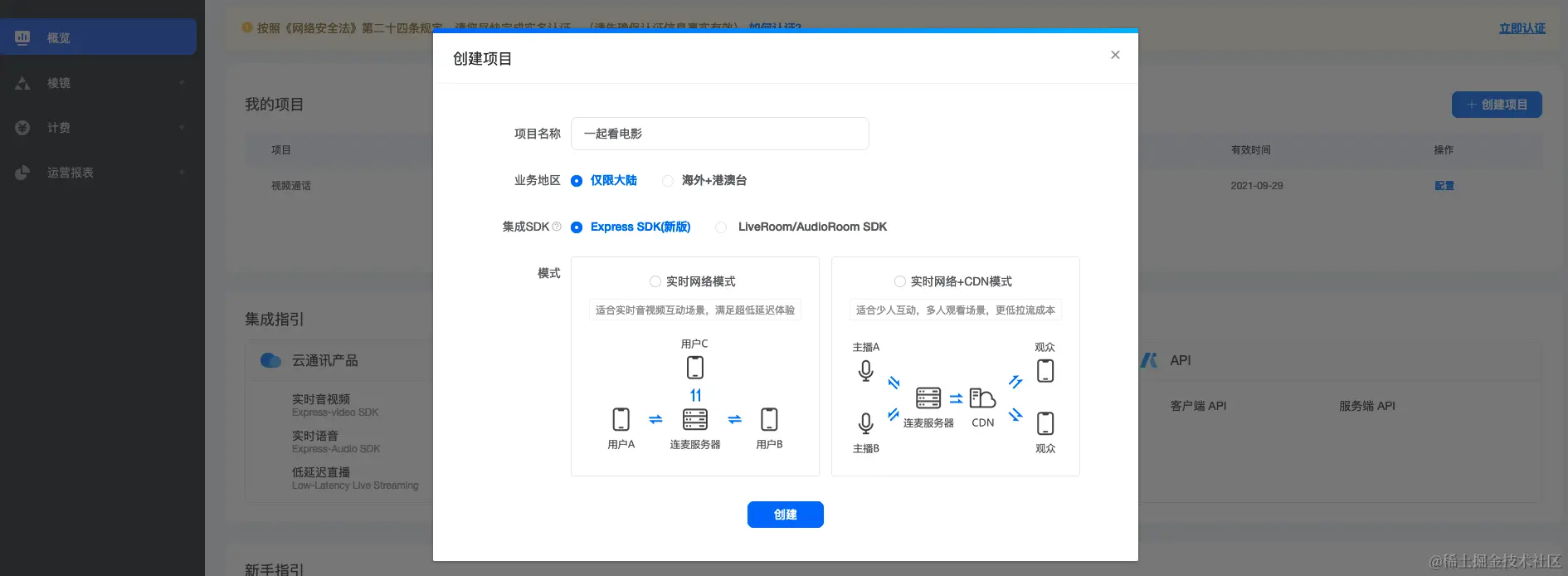Open 实时音视频 Express-video SDK link
Screen dimensions: 1568x576
[335, 405]
